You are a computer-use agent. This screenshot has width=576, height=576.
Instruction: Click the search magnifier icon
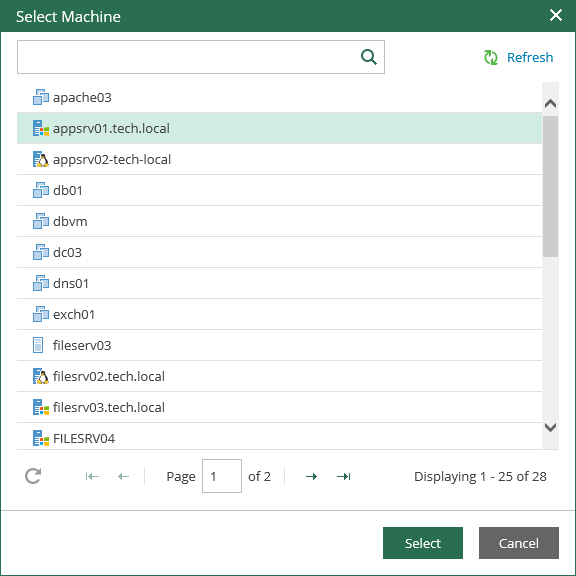pos(368,57)
